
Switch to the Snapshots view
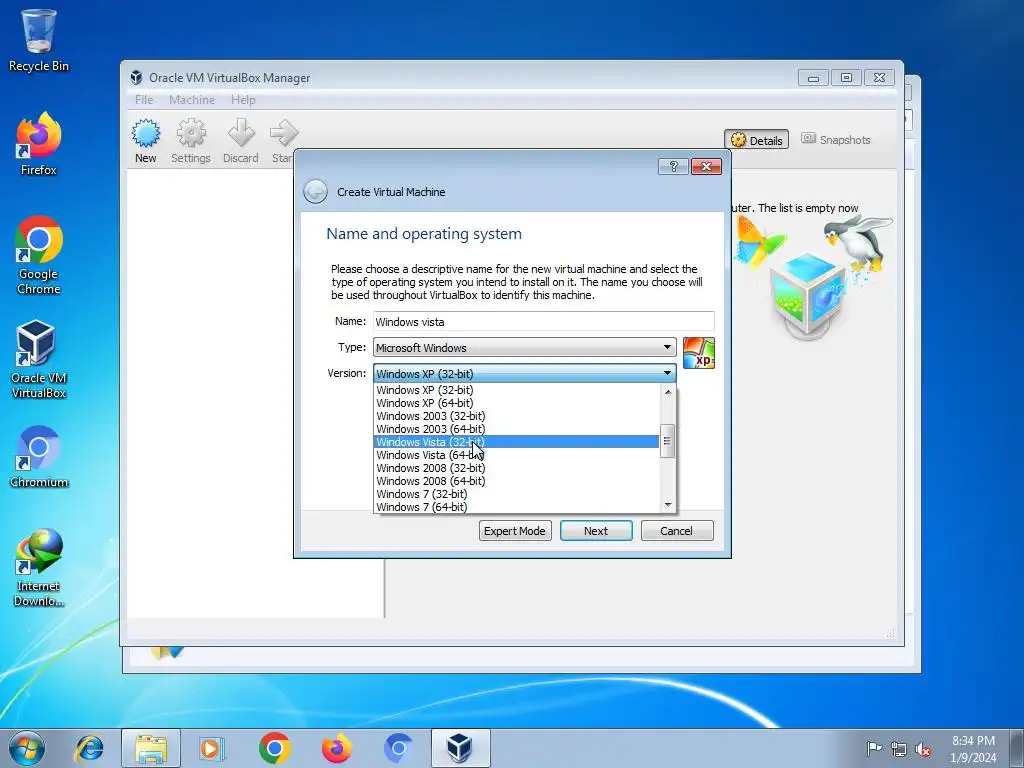(836, 140)
